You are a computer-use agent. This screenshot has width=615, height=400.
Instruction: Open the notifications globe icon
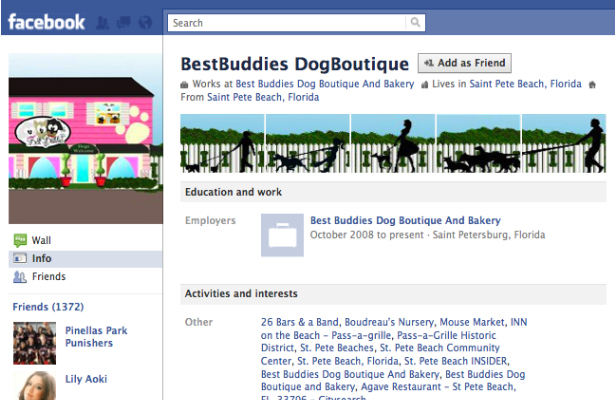pyautogui.click(x=145, y=22)
